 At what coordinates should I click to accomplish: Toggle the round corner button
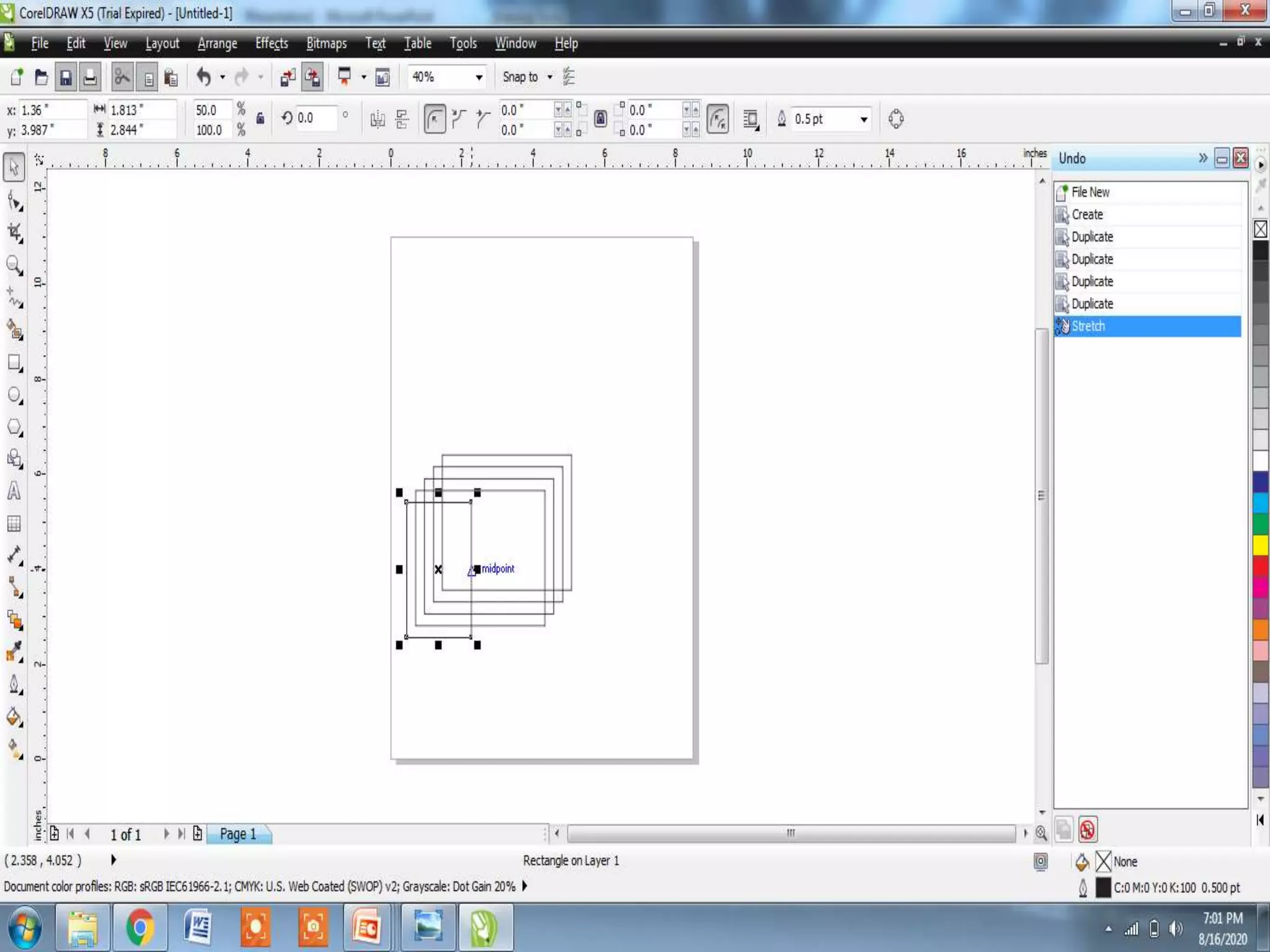(435, 118)
